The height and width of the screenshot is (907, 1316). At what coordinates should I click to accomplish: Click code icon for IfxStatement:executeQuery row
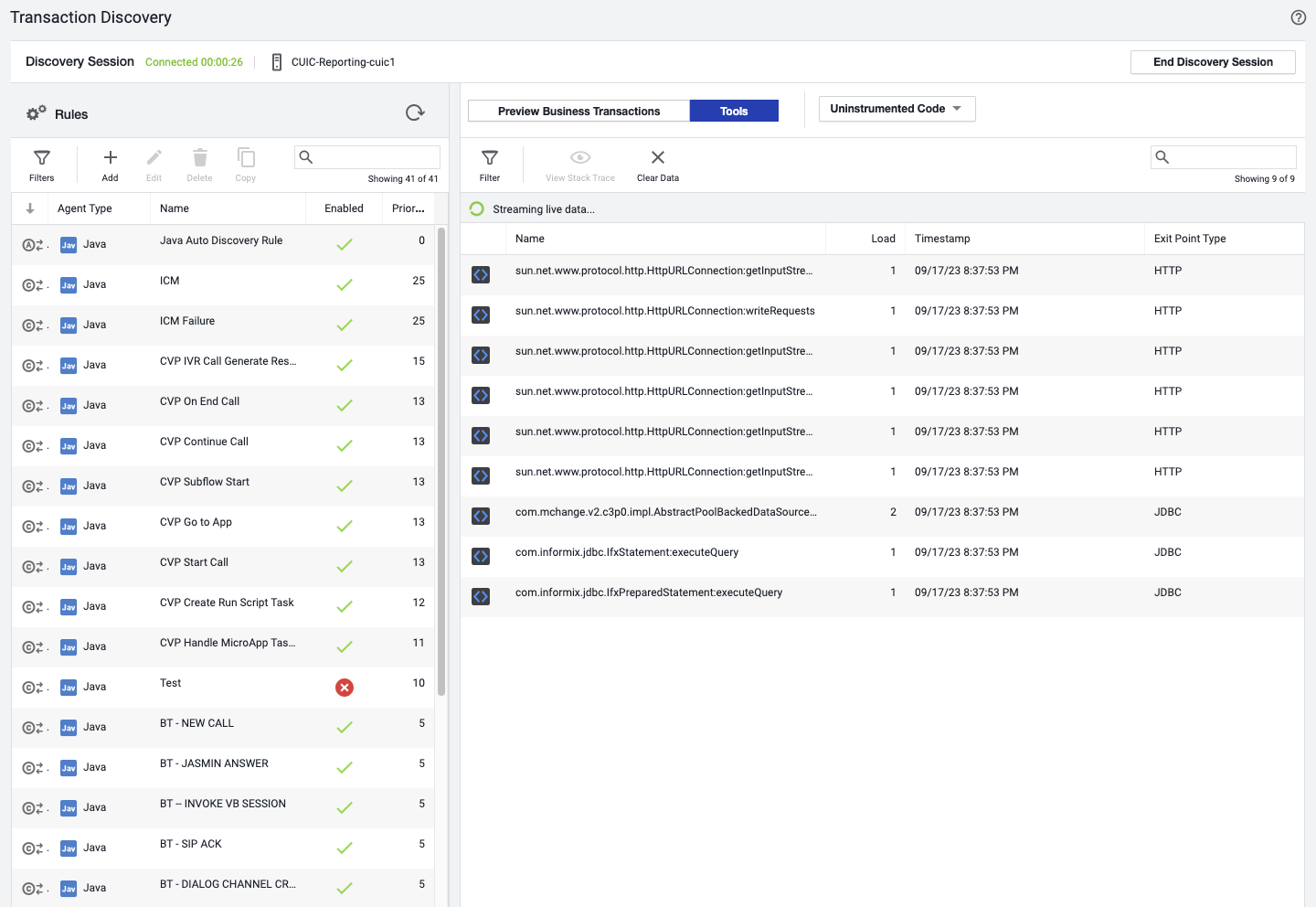[481, 556]
